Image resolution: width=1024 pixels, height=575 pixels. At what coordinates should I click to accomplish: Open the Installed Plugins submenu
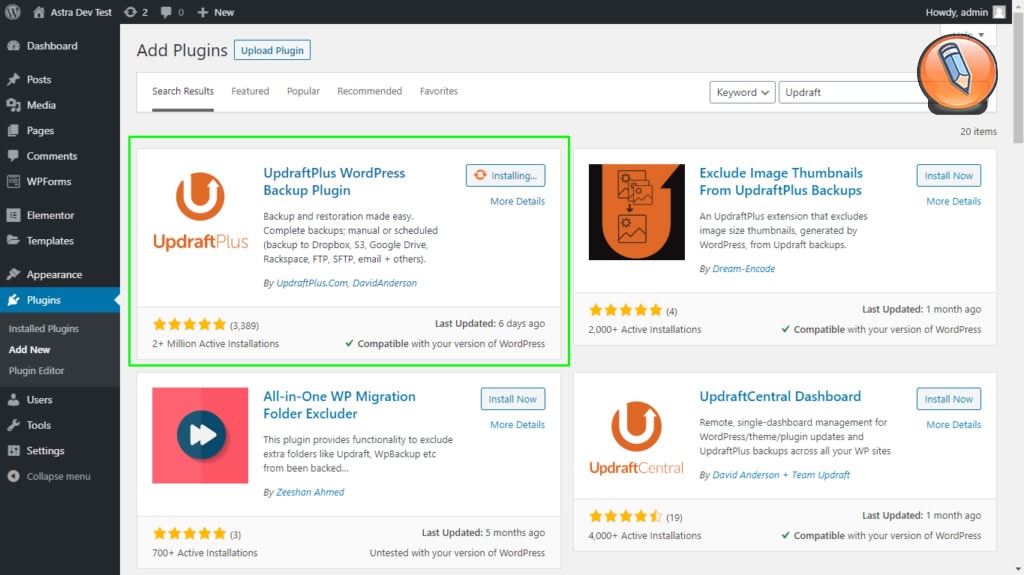point(44,329)
